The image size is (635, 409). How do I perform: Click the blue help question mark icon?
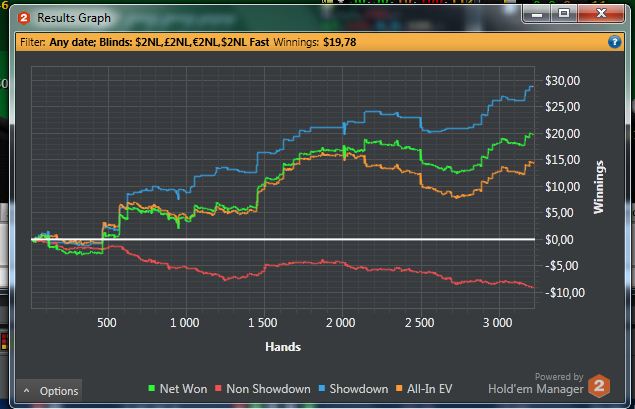click(614, 42)
